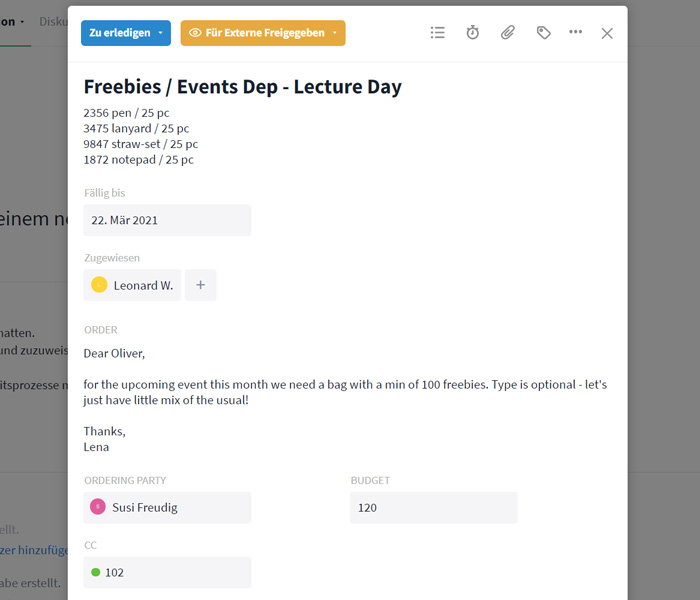Click Leonard W.'s yellow avatar
Viewport: 700px width, 600px height.
coord(99,285)
